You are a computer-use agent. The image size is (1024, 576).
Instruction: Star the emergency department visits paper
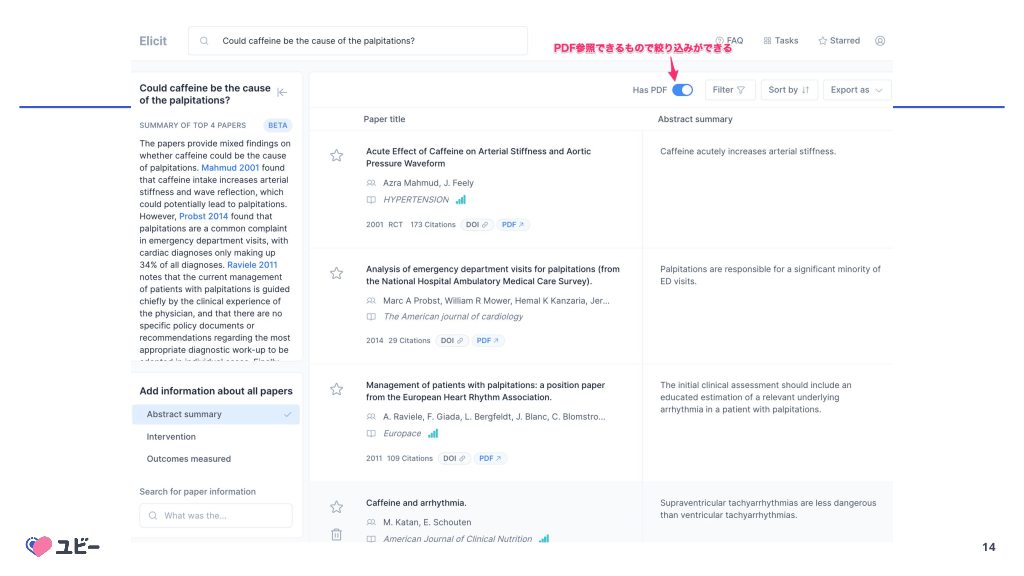[x=337, y=273]
